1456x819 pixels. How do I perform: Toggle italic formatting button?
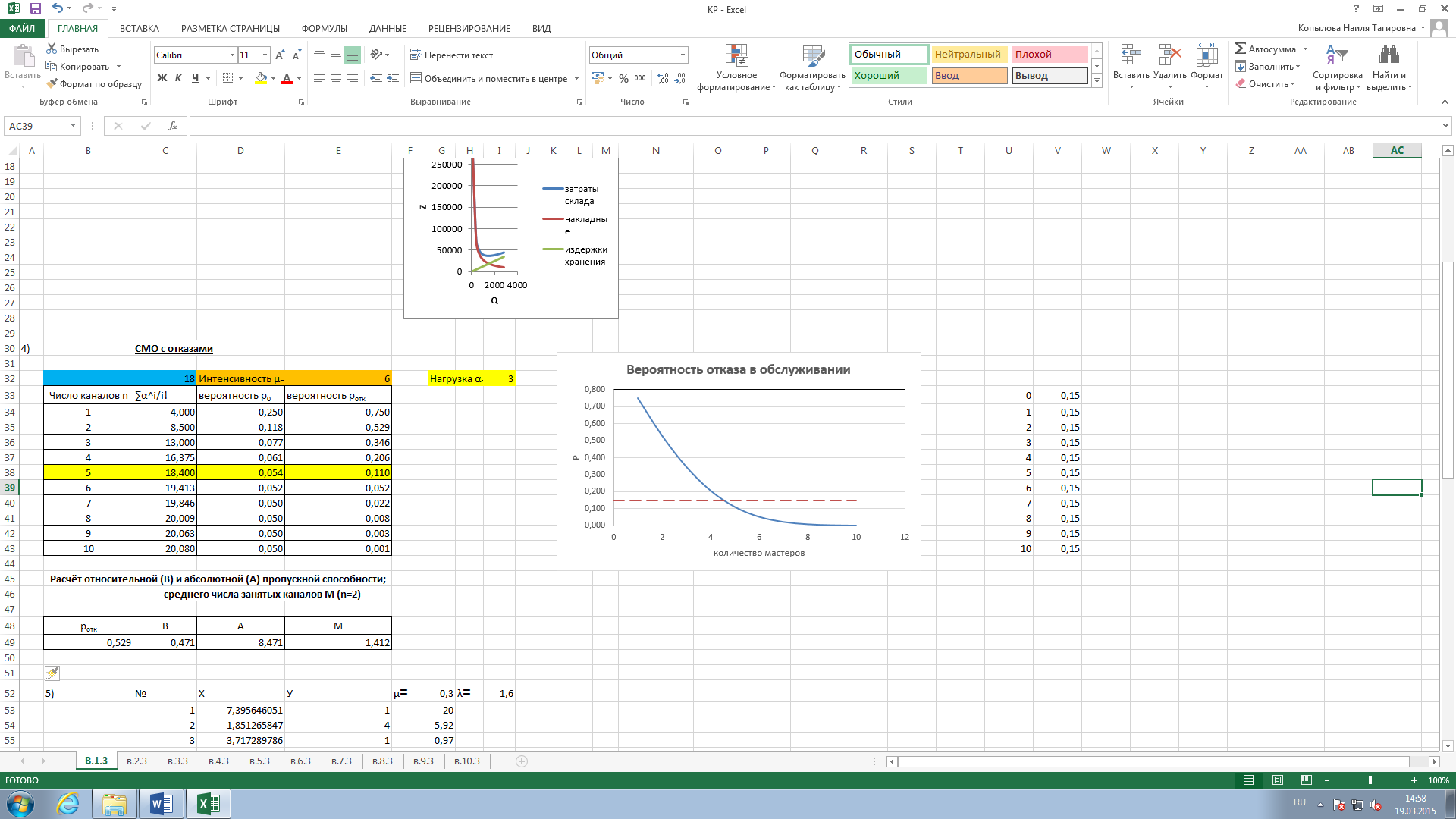(178, 78)
